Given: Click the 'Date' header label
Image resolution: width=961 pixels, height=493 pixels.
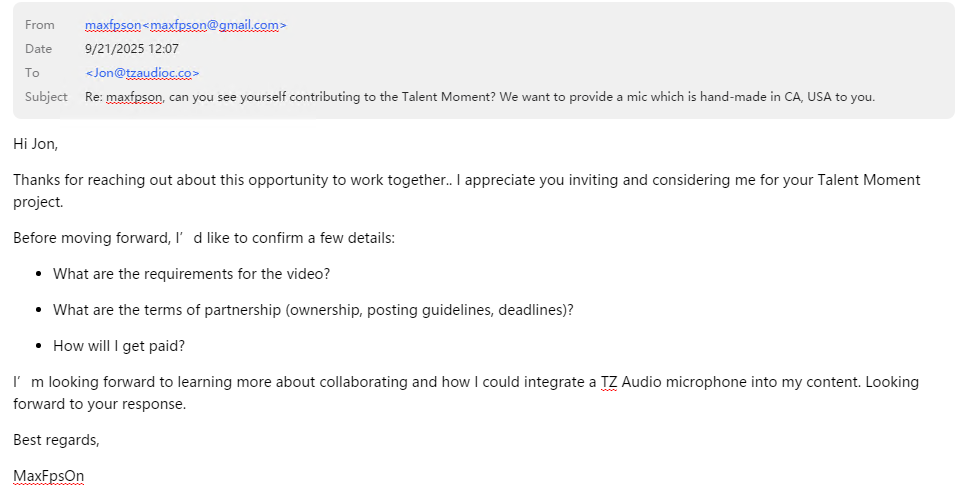Looking at the screenshot, I should point(38,48).
